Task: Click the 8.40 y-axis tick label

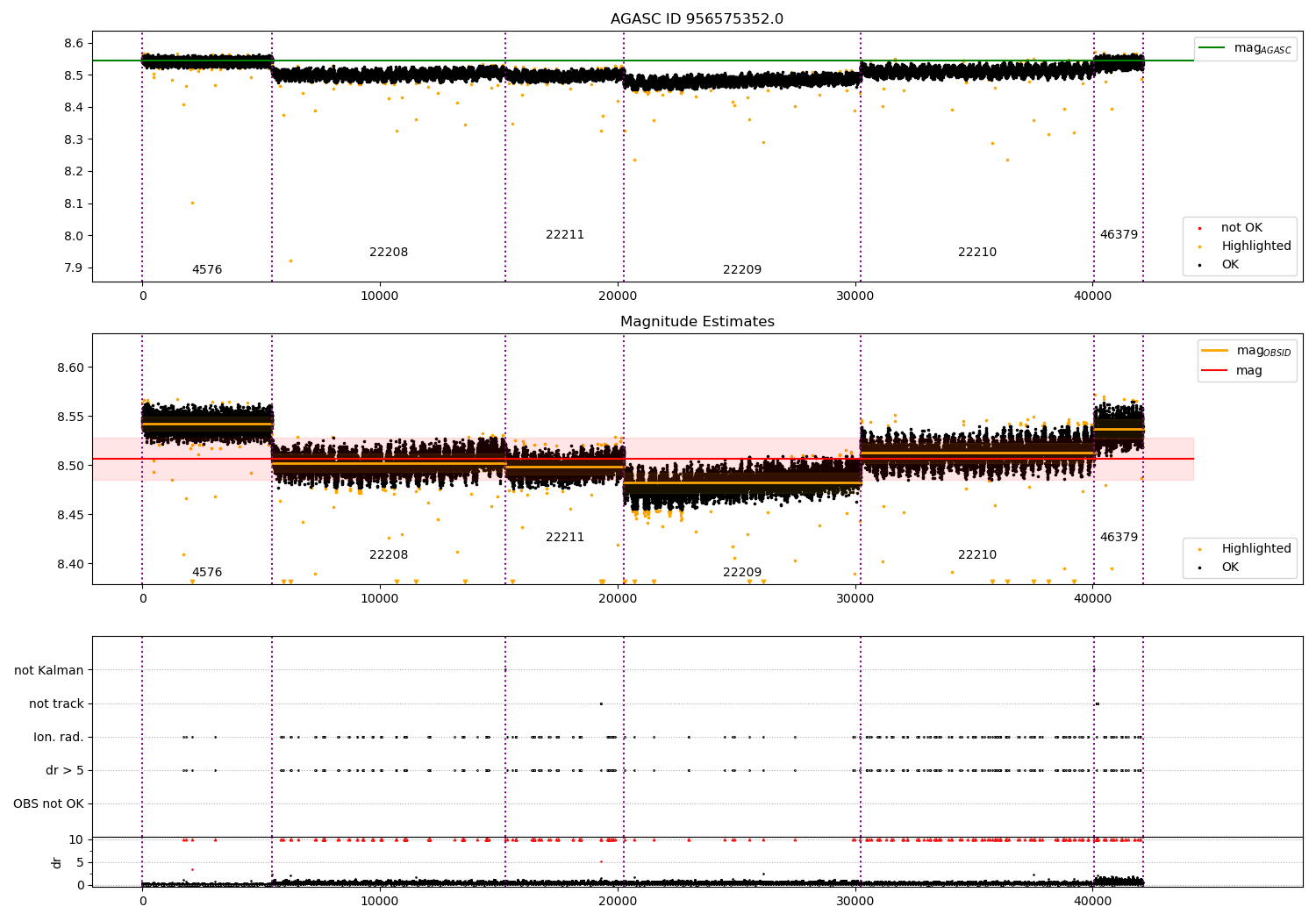Action: (70, 565)
